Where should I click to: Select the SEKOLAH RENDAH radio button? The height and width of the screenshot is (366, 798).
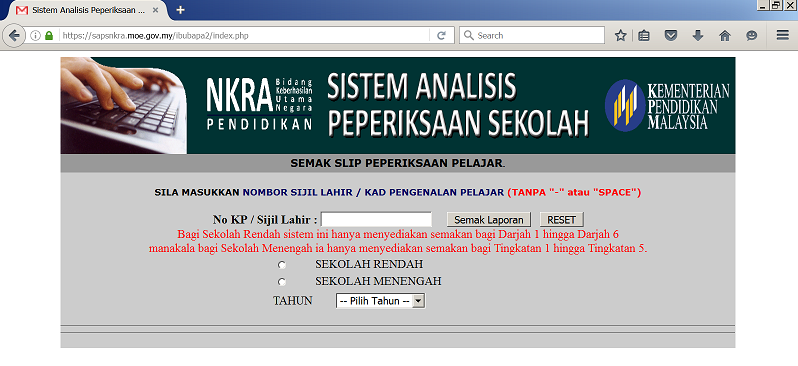click(x=281, y=265)
